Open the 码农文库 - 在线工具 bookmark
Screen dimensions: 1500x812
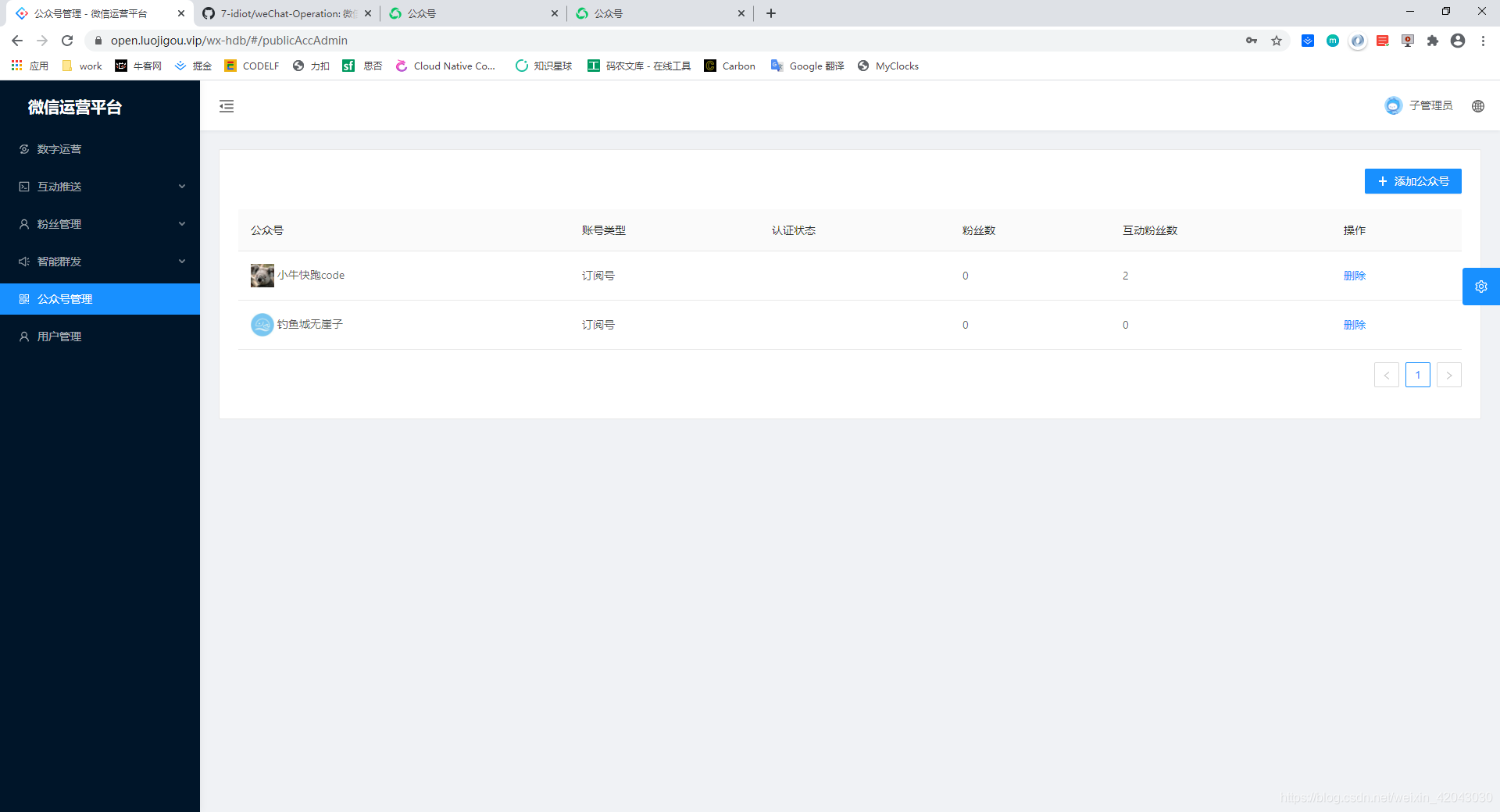click(639, 66)
